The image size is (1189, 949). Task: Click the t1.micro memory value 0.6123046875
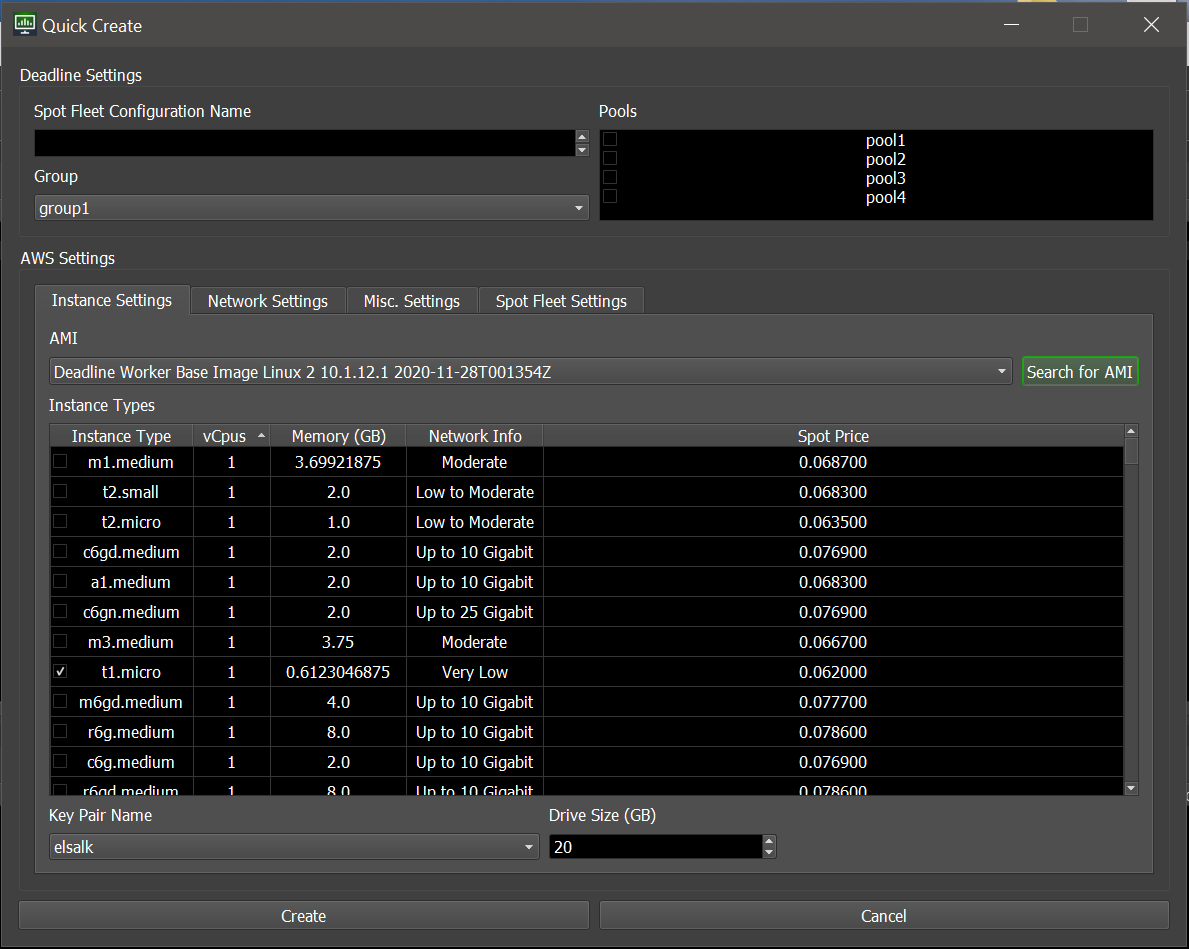click(x=337, y=672)
